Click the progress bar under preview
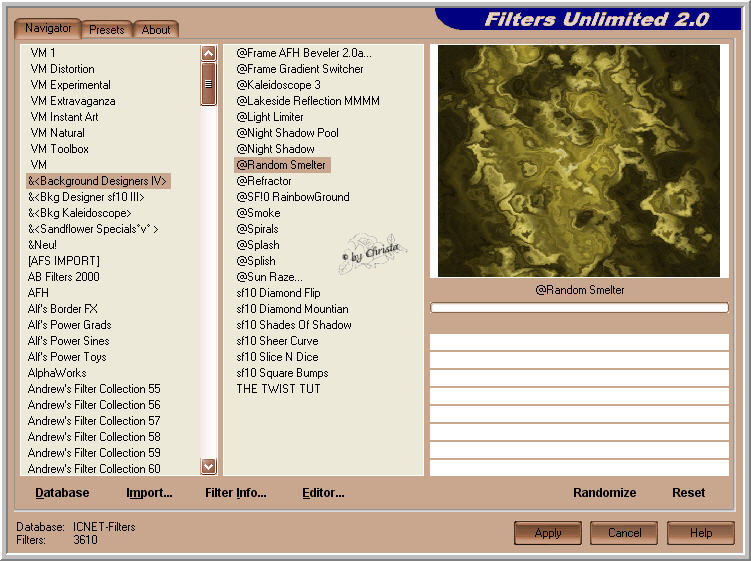This screenshot has width=751, height=561. [x=579, y=308]
